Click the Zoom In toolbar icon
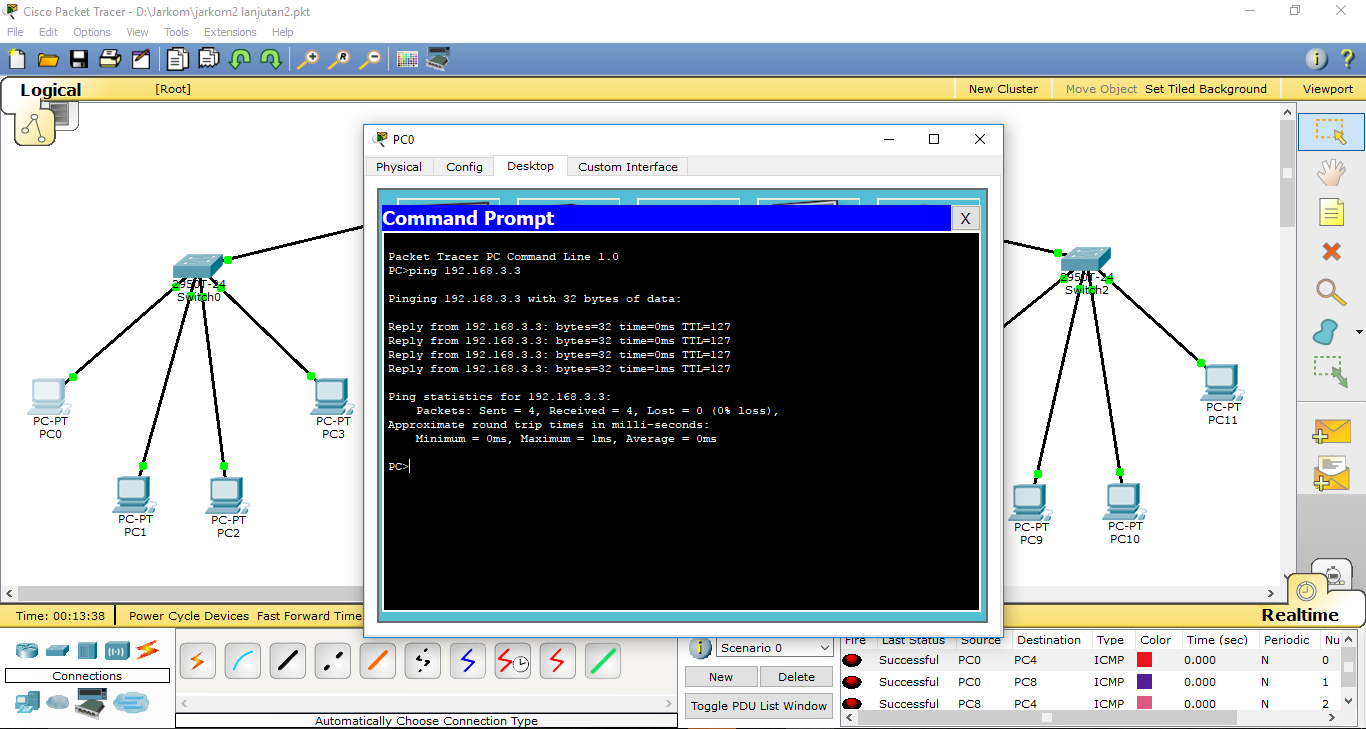This screenshot has height=729, width=1366. [308, 59]
